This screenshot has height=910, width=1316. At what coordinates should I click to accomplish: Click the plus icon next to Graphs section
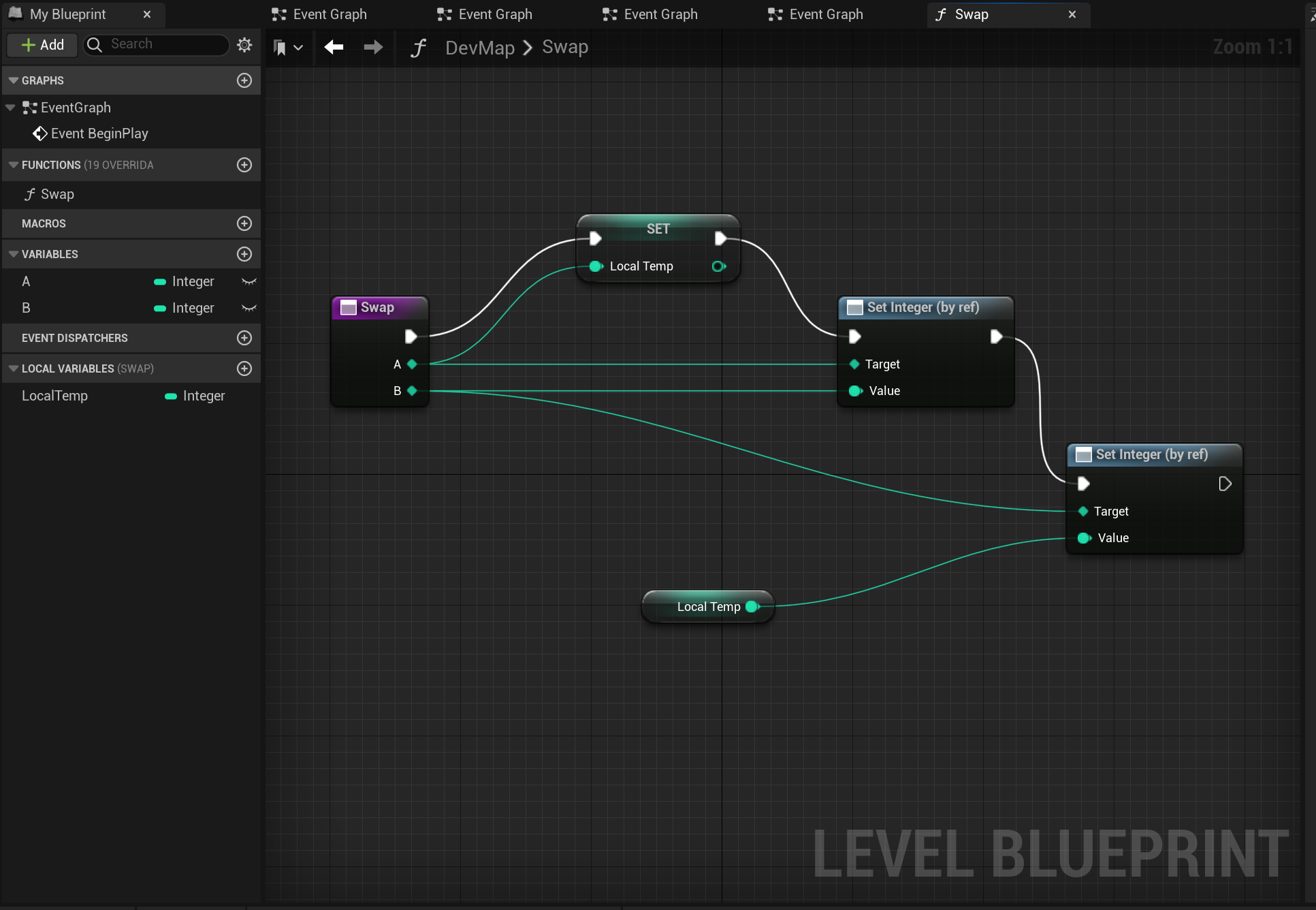click(244, 80)
